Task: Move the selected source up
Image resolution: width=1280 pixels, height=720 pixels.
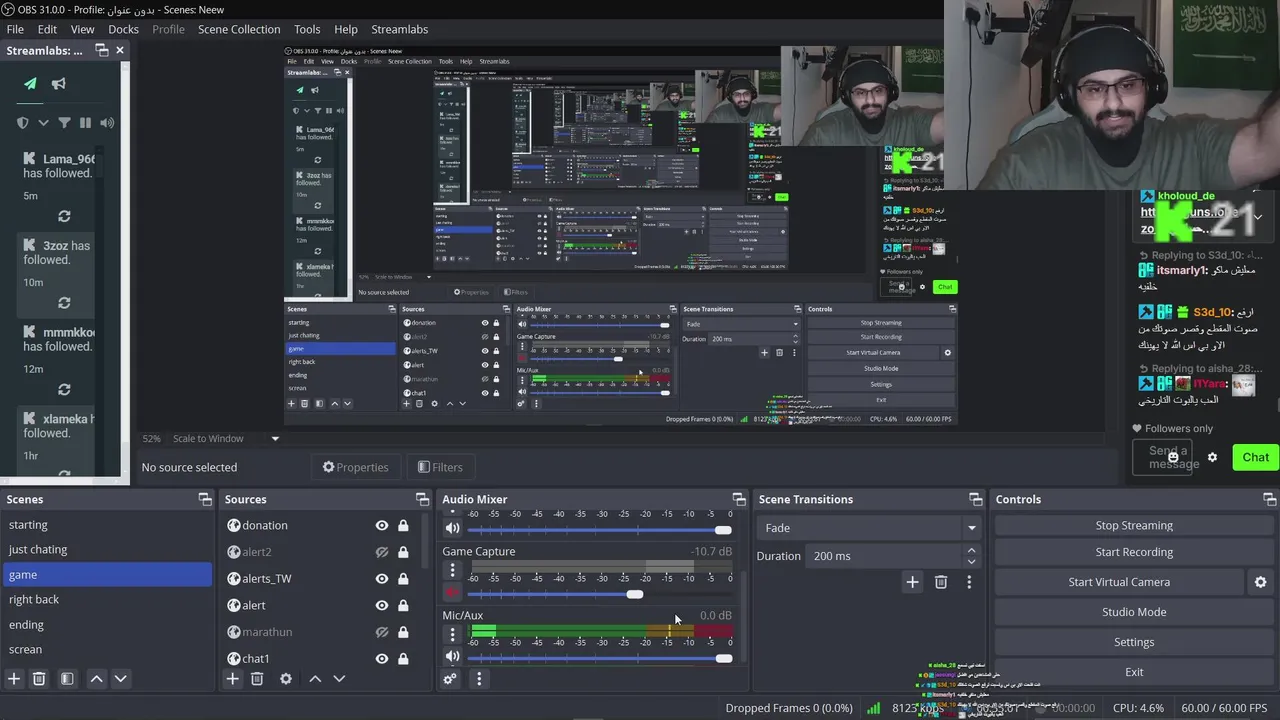Action: [x=315, y=679]
